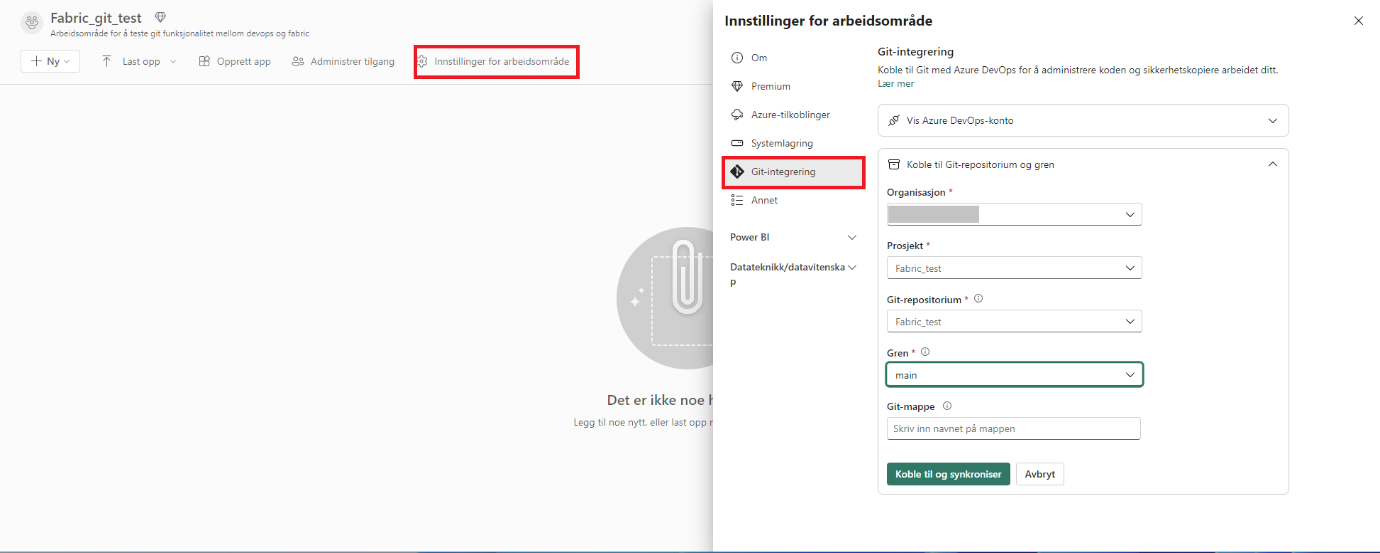Click the info icon beside Git-mappe
Image resolution: width=1380 pixels, height=553 pixels.
pyautogui.click(x=947, y=406)
